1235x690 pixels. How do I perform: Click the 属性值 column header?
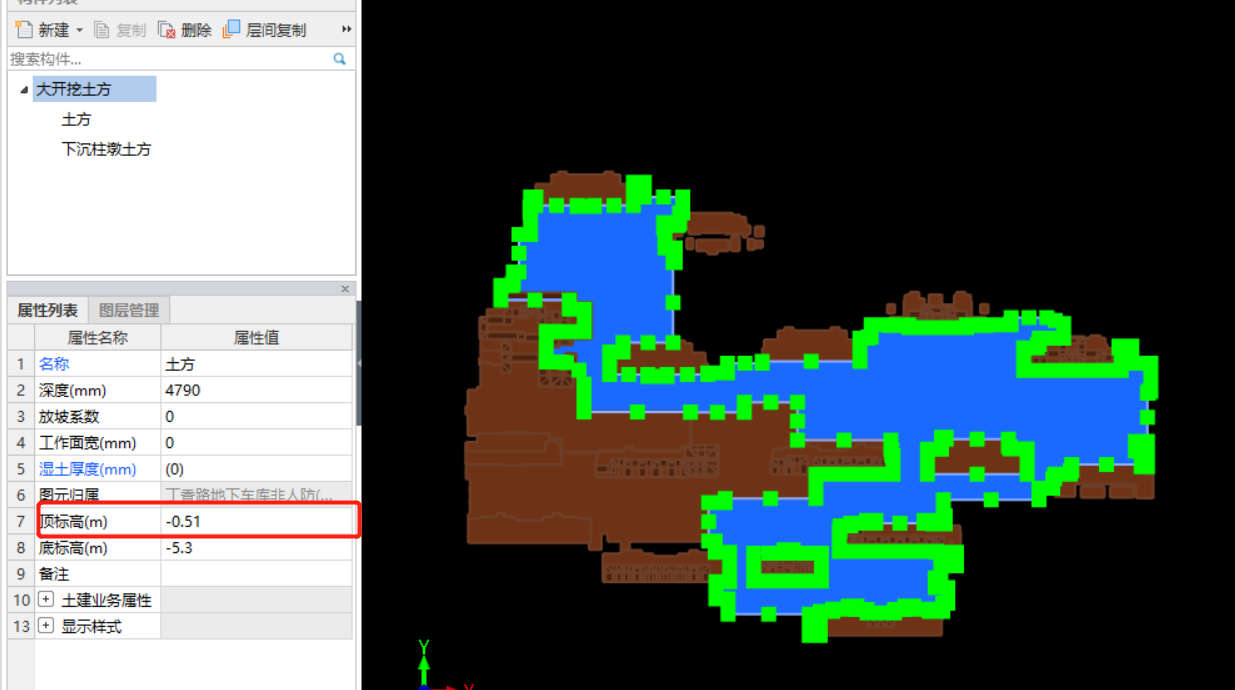(x=256, y=338)
